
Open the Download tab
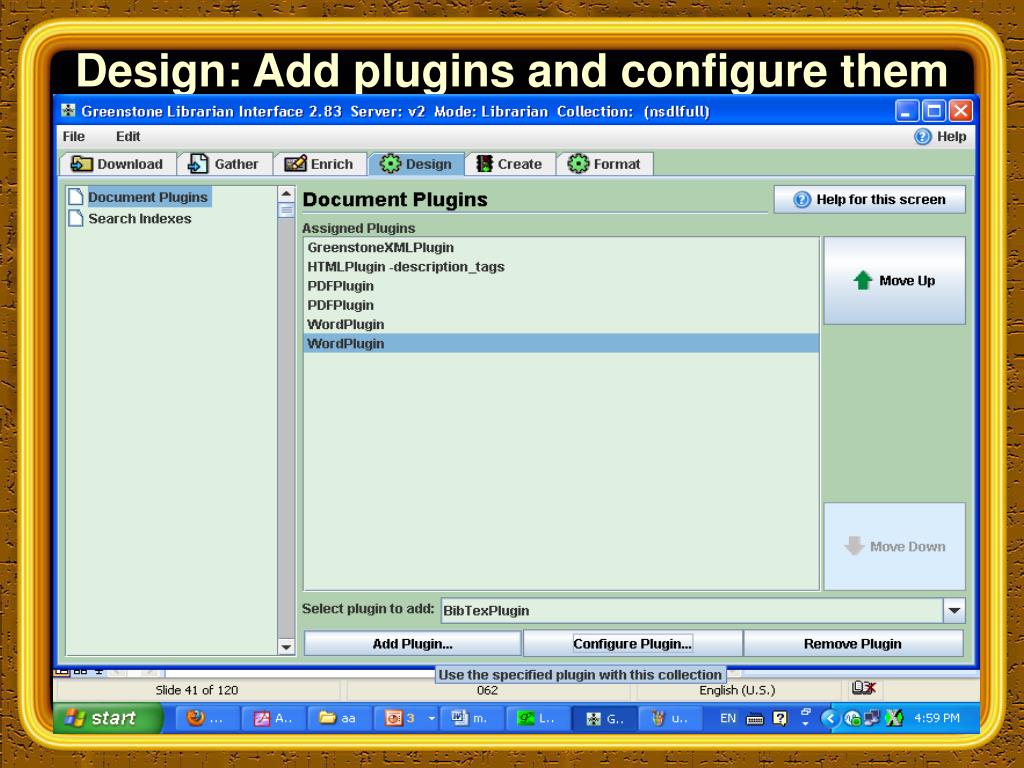click(x=118, y=164)
